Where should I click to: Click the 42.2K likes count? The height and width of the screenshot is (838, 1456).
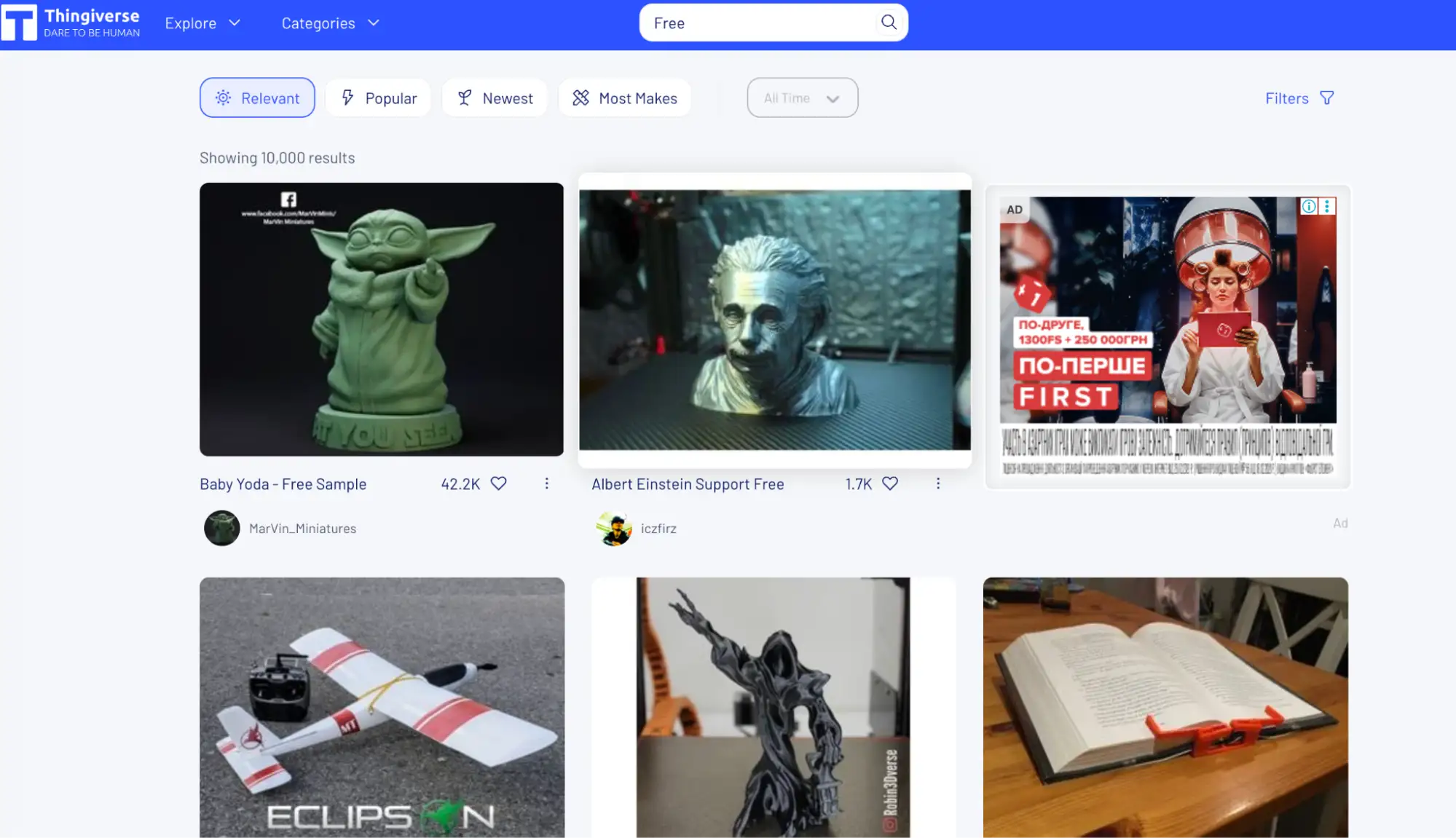tap(460, 484)
